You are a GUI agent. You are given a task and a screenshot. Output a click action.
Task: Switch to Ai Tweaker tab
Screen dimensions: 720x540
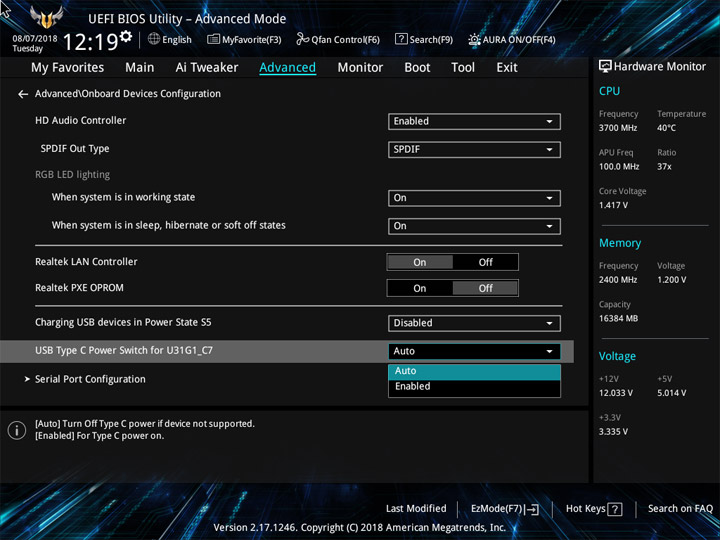(x=207, y=68)
